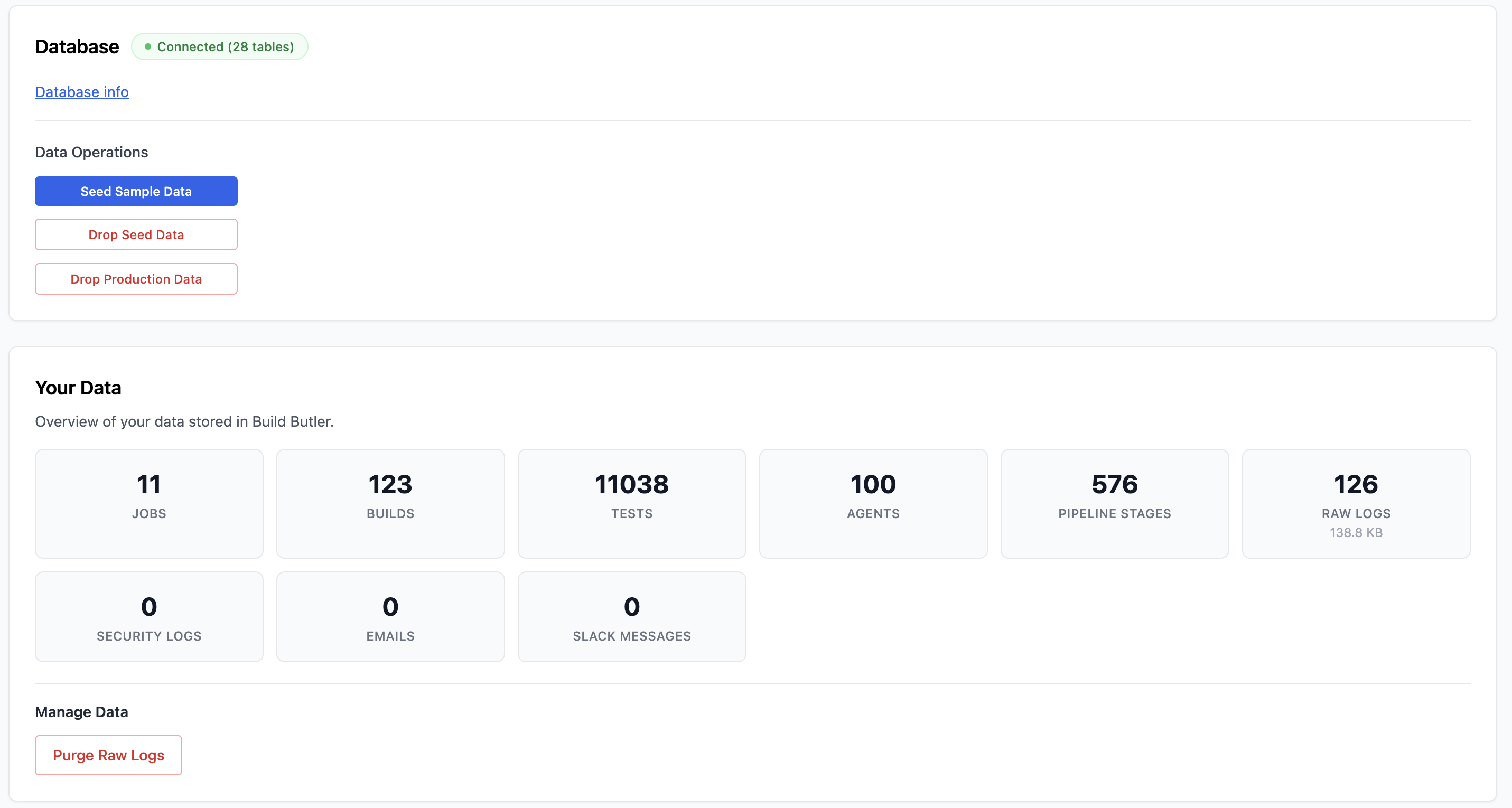
Task: Click the Drop Seed Data button
Action: pyautogui.click(x=136, y=234)
